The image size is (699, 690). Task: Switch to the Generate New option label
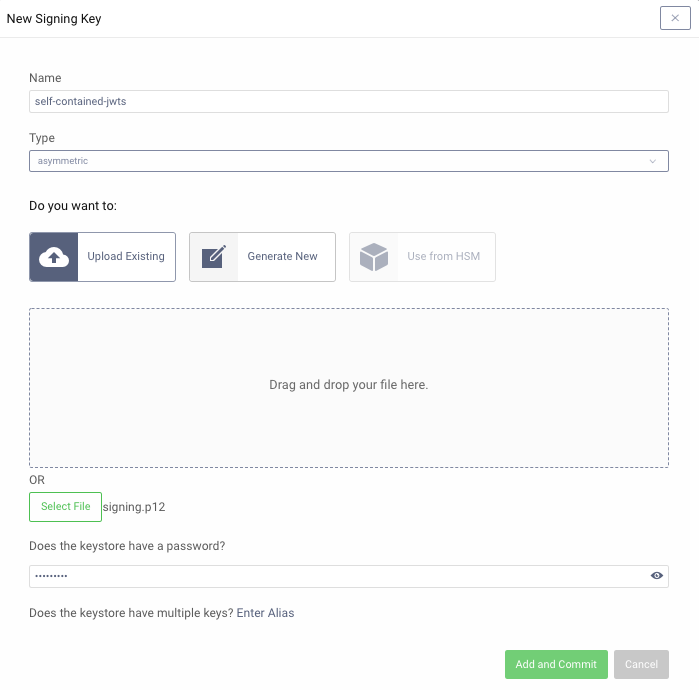coord(282,257)
